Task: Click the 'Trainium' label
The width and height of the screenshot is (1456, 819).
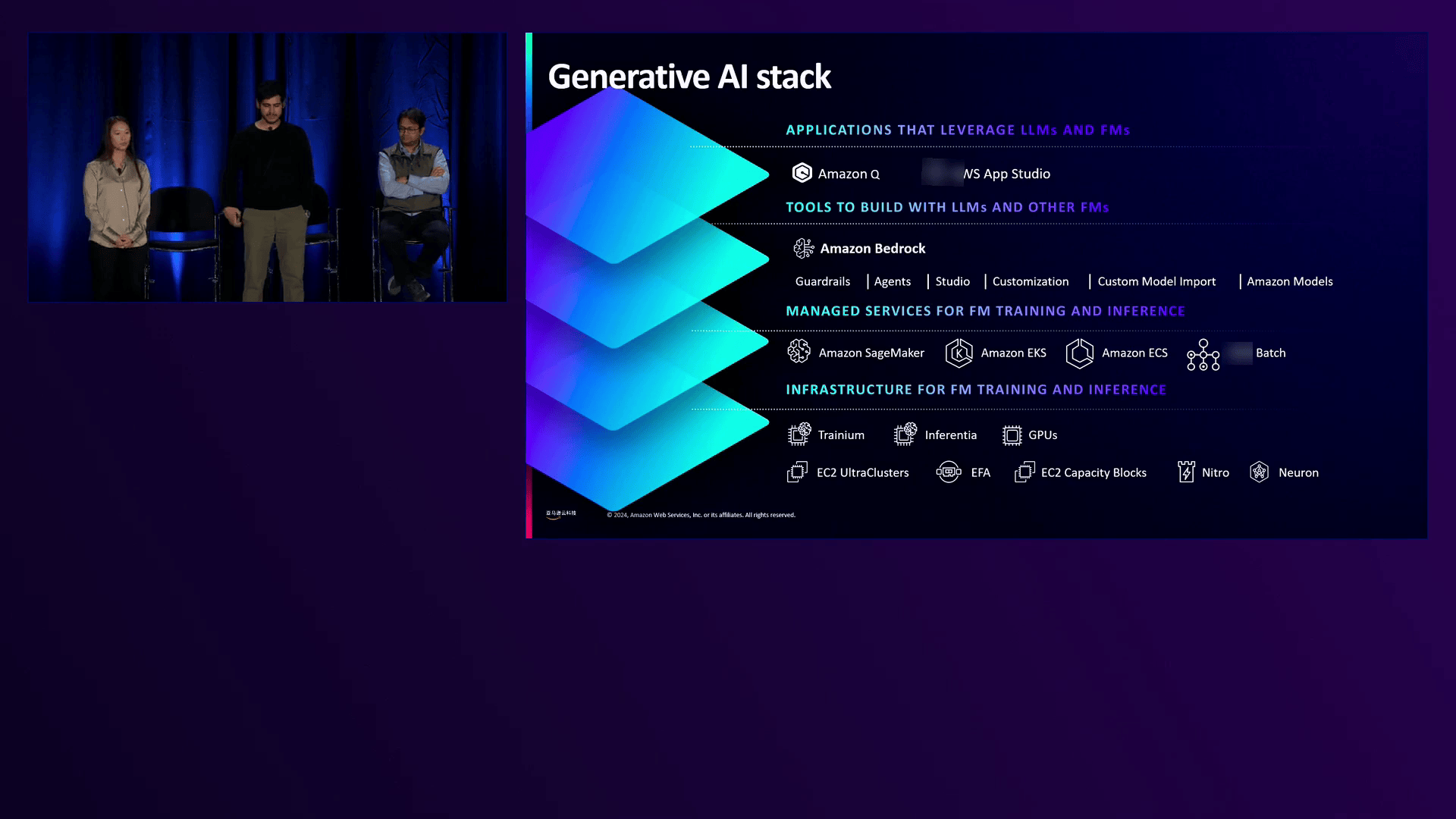Action: tap(841, 435)
